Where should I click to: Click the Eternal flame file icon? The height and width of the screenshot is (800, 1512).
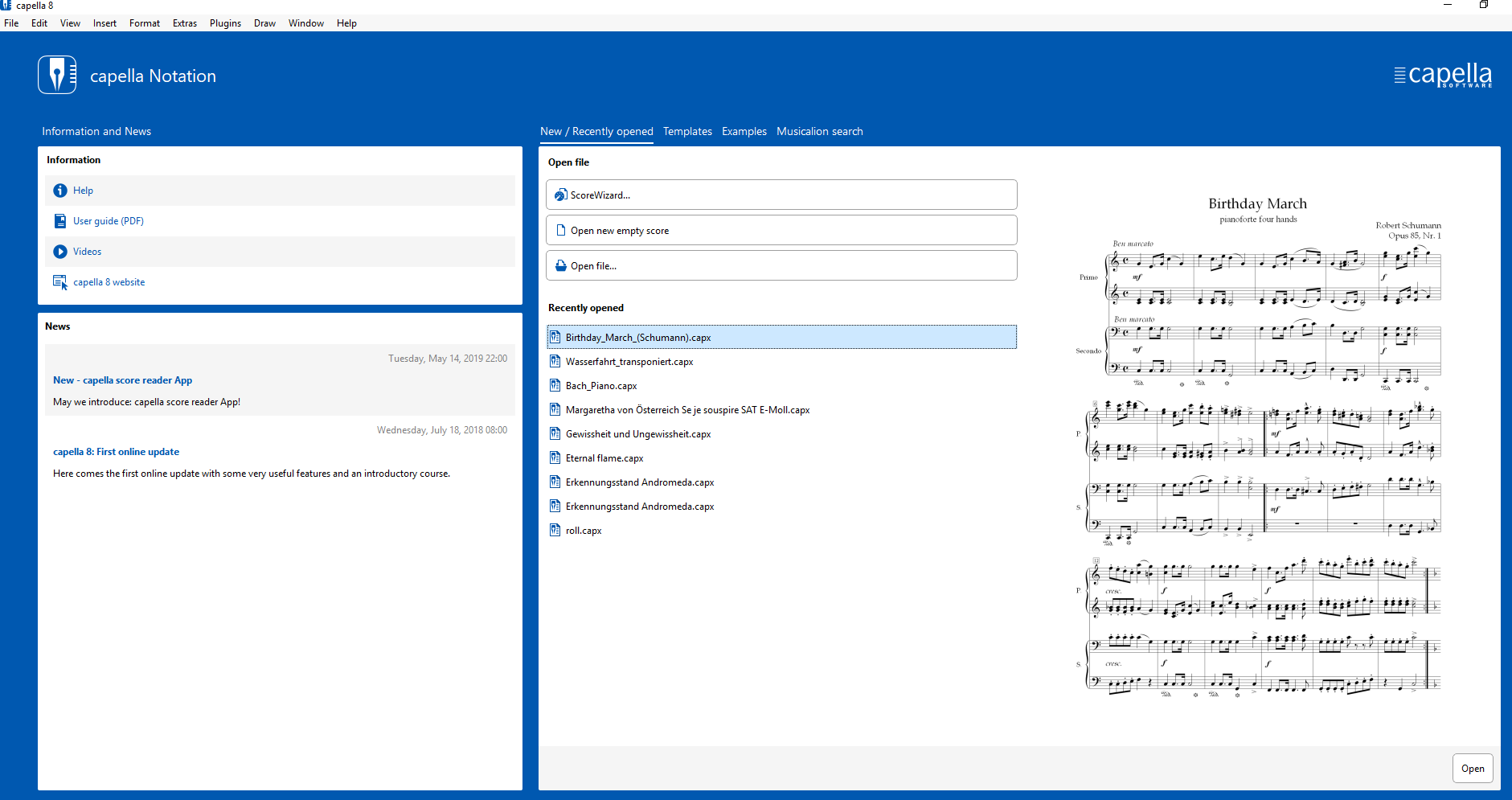point(555,457)
